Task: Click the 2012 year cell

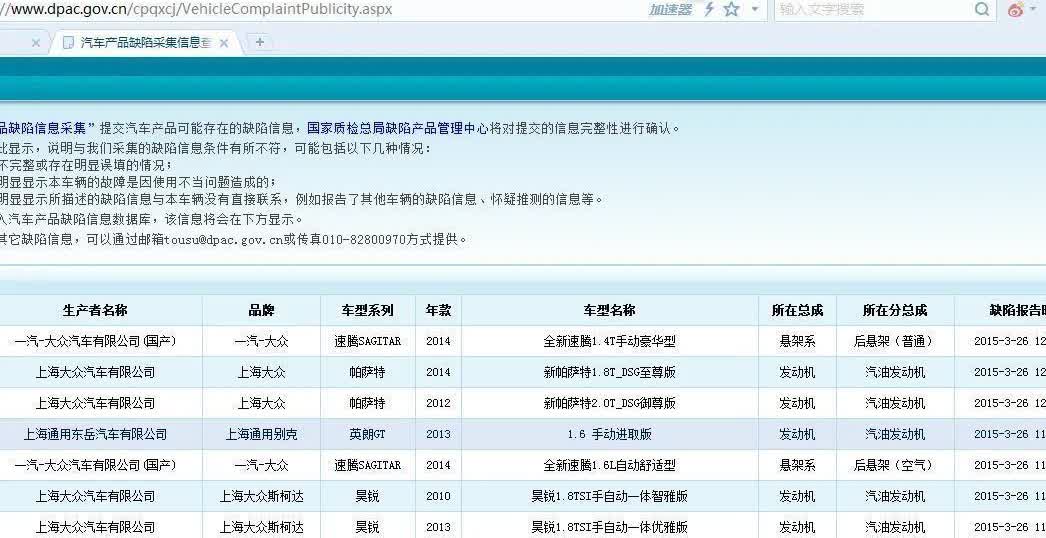Action: click(438, 403)
